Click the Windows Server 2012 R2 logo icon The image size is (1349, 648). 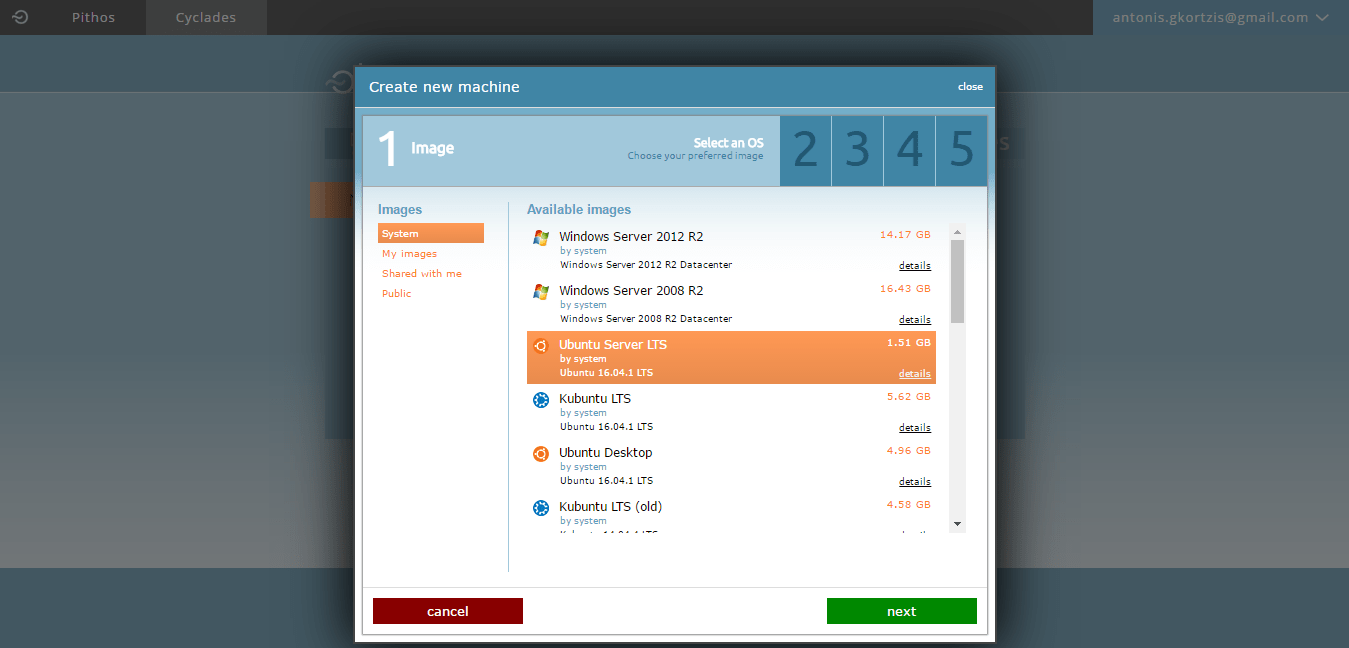[x=541, y=238]
